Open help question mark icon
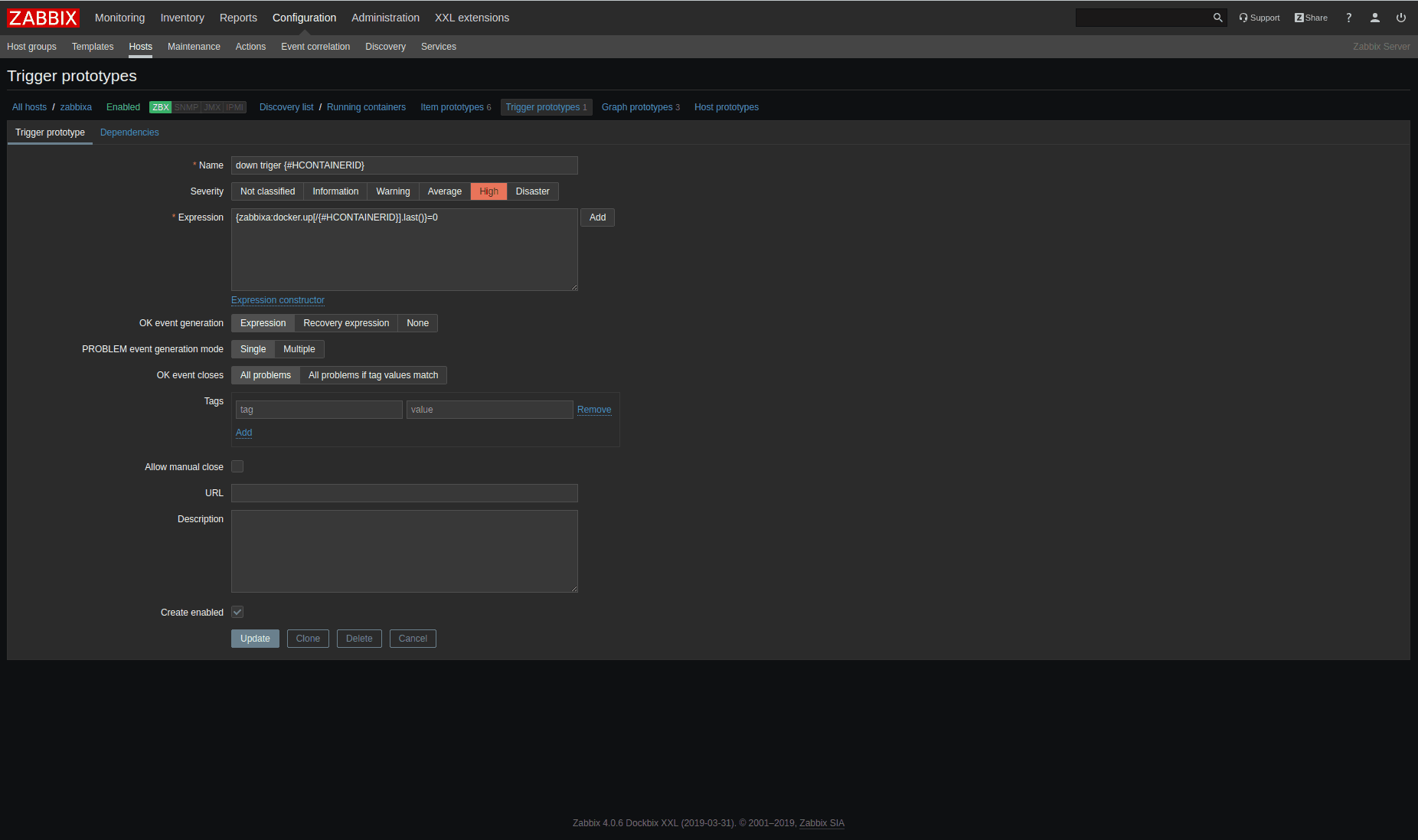The width and height of the screenshot is (1418, 840). pos(1348,18)
